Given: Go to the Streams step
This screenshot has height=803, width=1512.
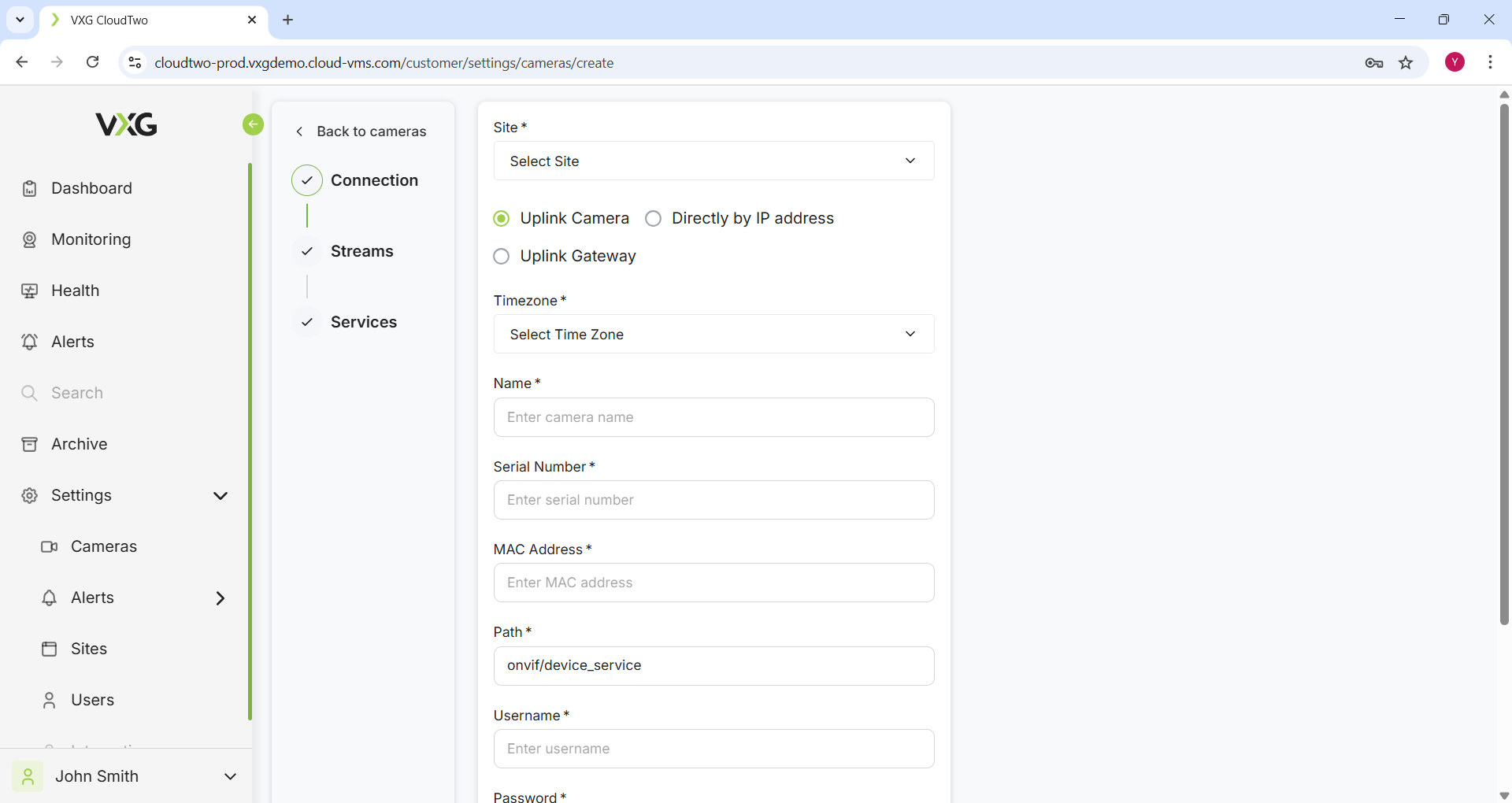Looking at the screenshot, I should coord(361,252).
